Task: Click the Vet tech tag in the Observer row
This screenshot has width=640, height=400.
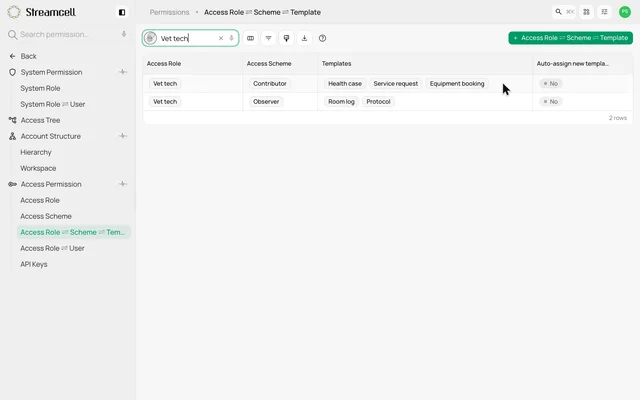Action: tap(165, 101)
